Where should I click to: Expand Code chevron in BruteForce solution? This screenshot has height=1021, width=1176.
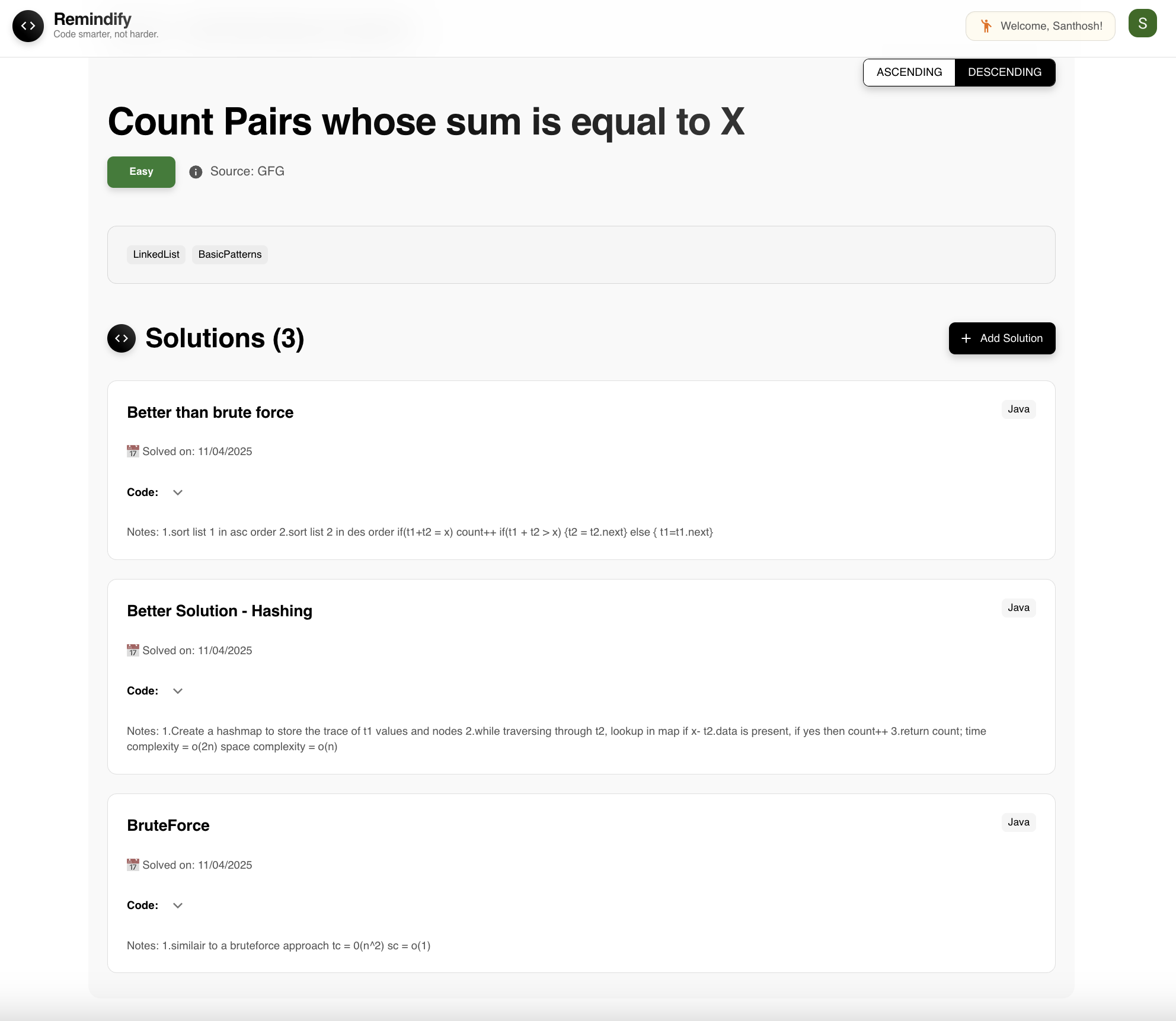178,905
